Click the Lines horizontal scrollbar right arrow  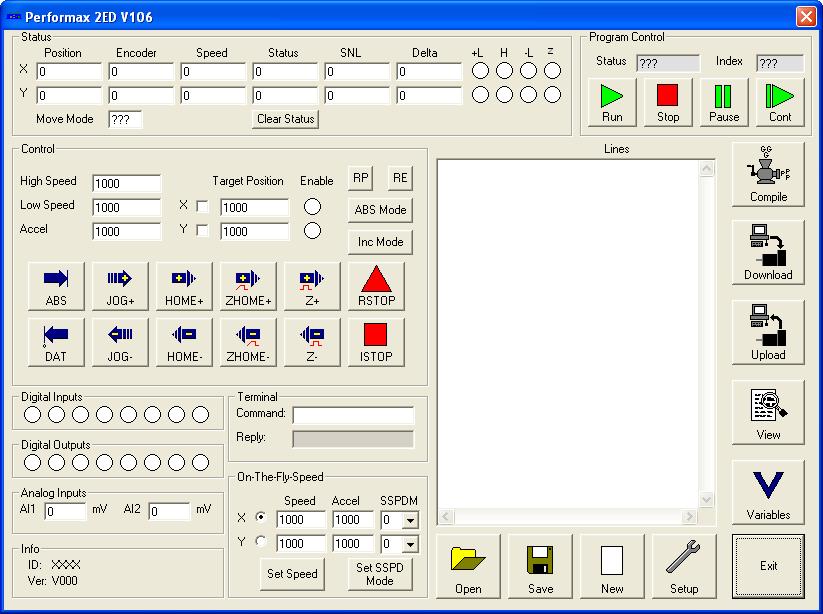(689, 516)
